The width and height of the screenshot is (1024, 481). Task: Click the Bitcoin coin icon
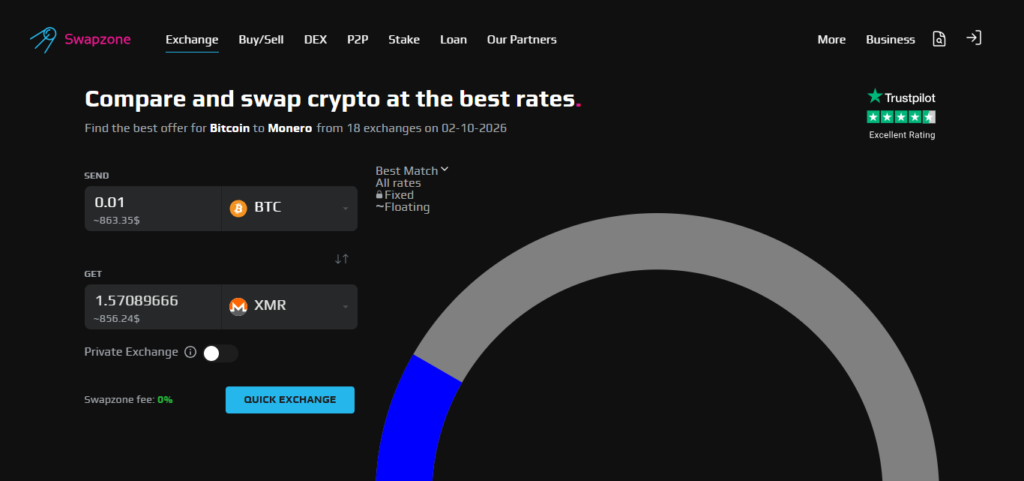[238, 208]
